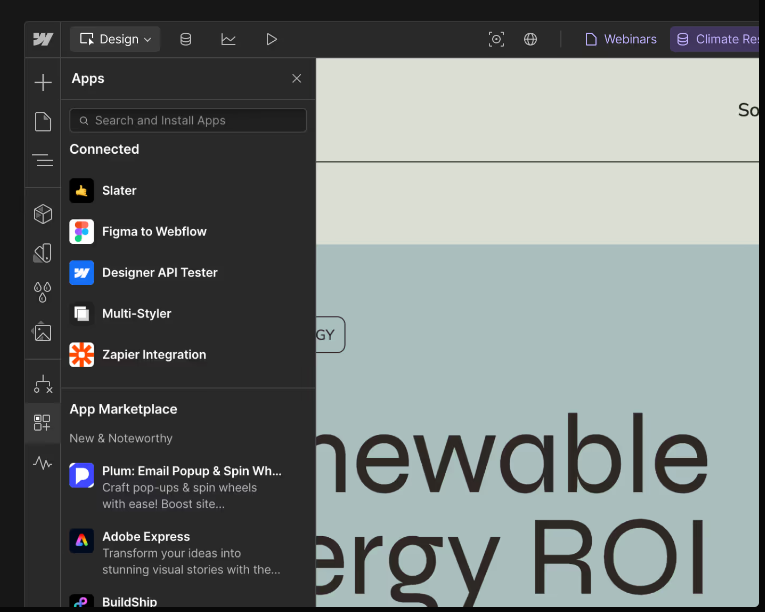Open the Logic flow icon
This screenshot has height=612, width=765.
[43, 385]
